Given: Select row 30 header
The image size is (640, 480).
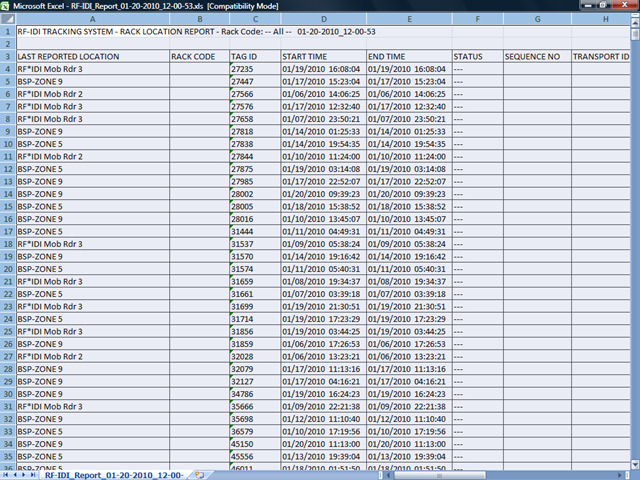Looking at the screenshot, I should 8,394.
